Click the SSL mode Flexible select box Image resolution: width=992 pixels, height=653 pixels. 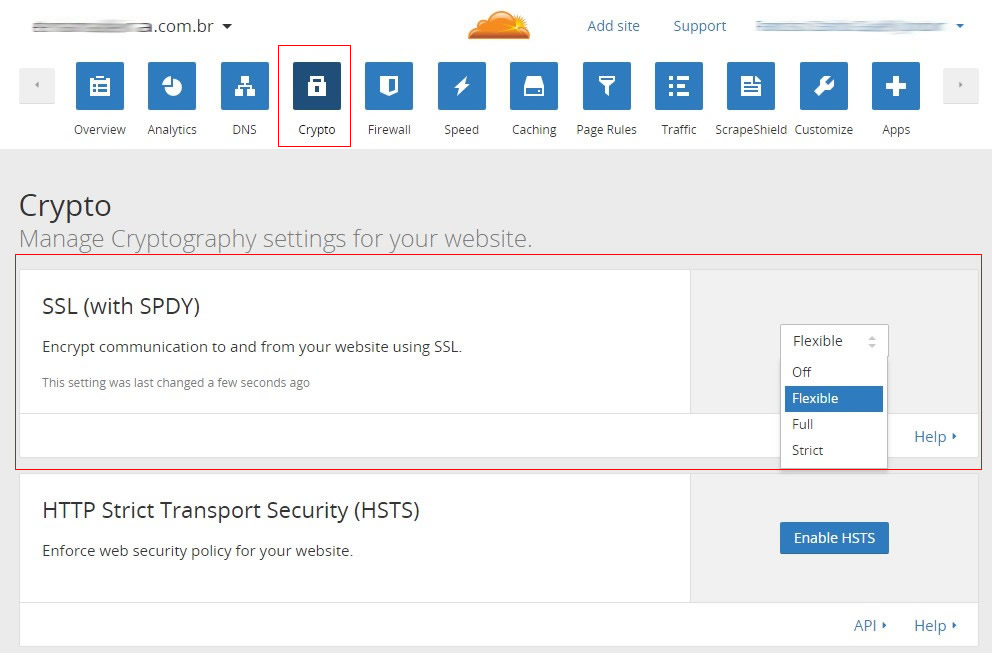pos(834,341)
